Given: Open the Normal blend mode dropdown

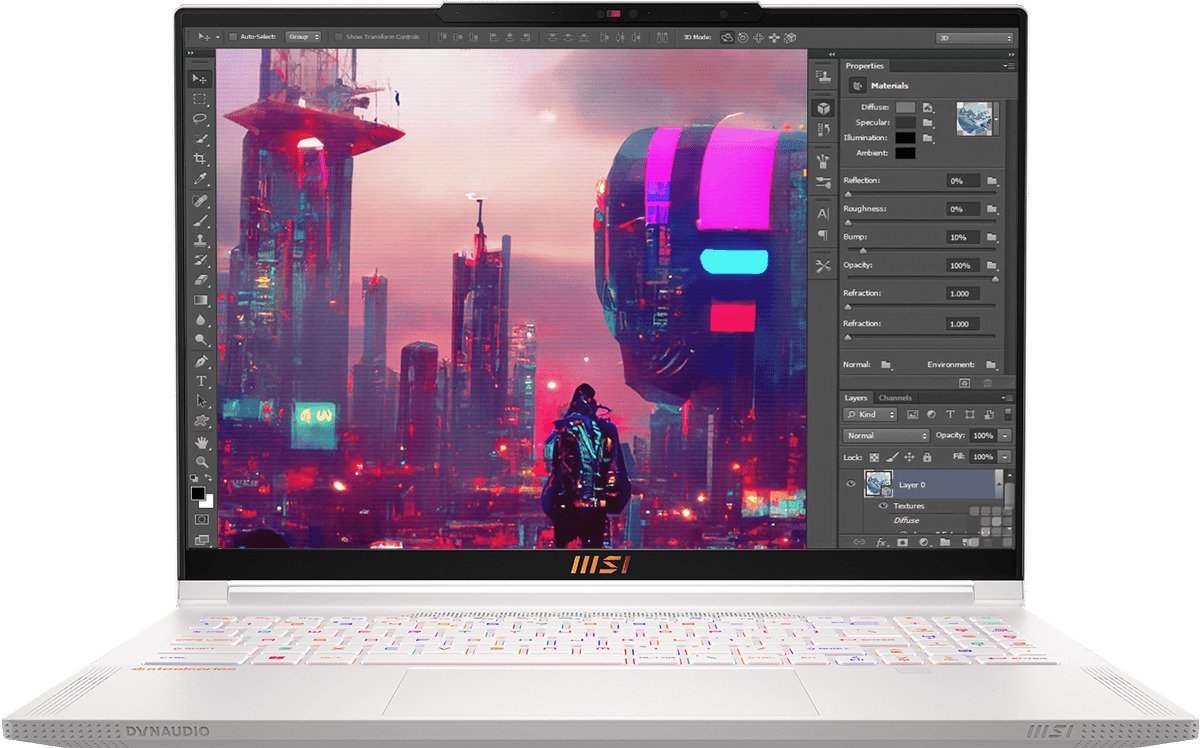Looking at the screenshot, I should coord(885,435).
